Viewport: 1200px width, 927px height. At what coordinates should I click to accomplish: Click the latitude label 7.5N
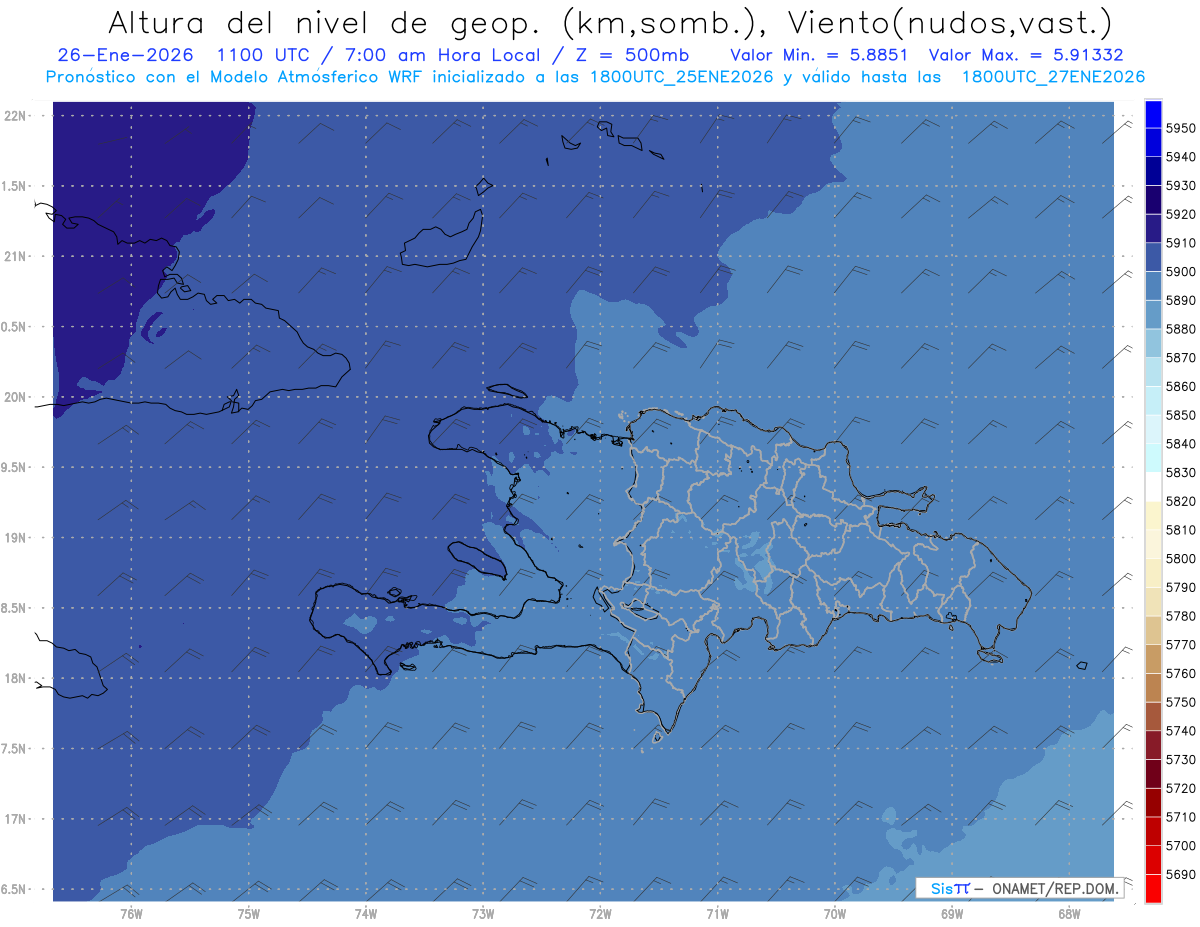pyautogui.click(x=14, y=749)
